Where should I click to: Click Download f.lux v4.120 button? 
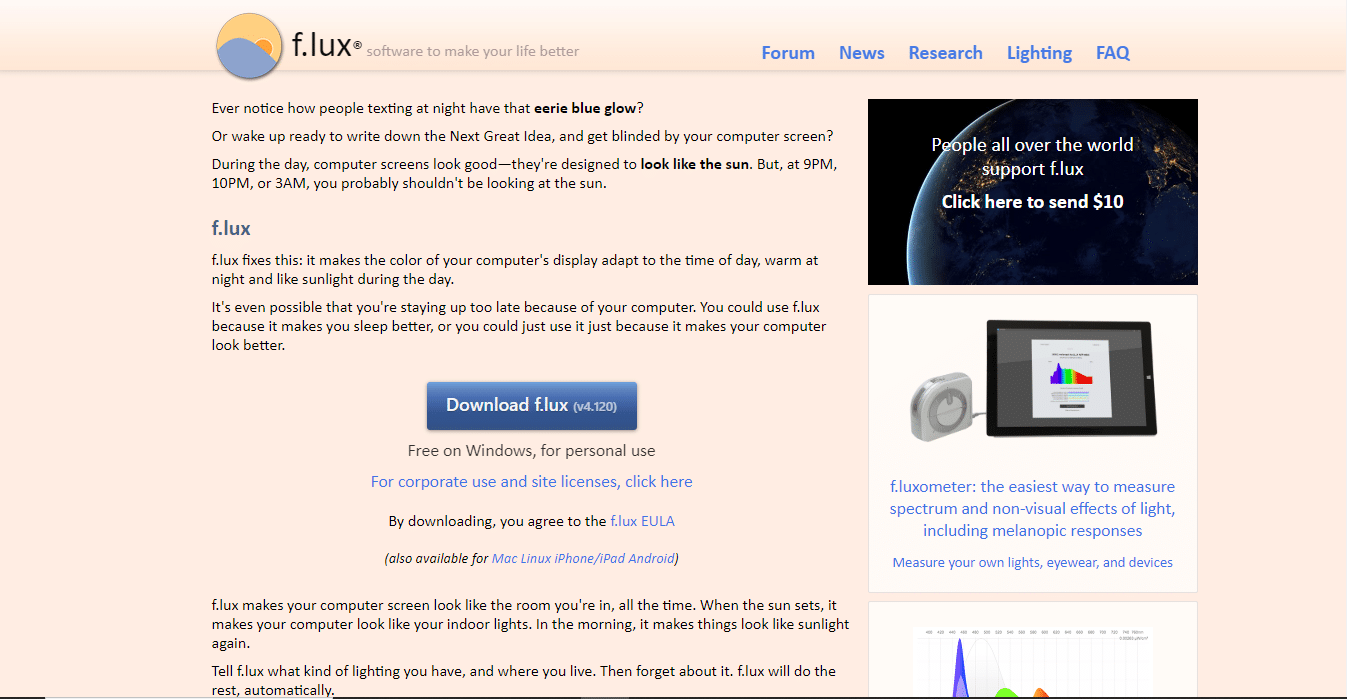click(x=531, y=405)
